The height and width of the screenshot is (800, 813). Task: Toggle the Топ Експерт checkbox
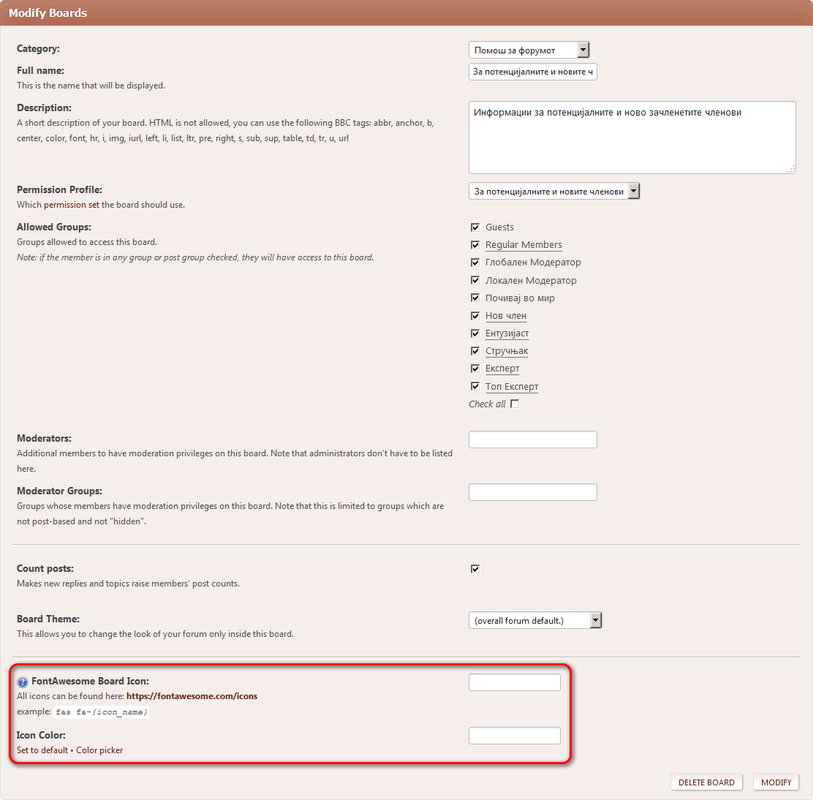[x=475, y=386]
